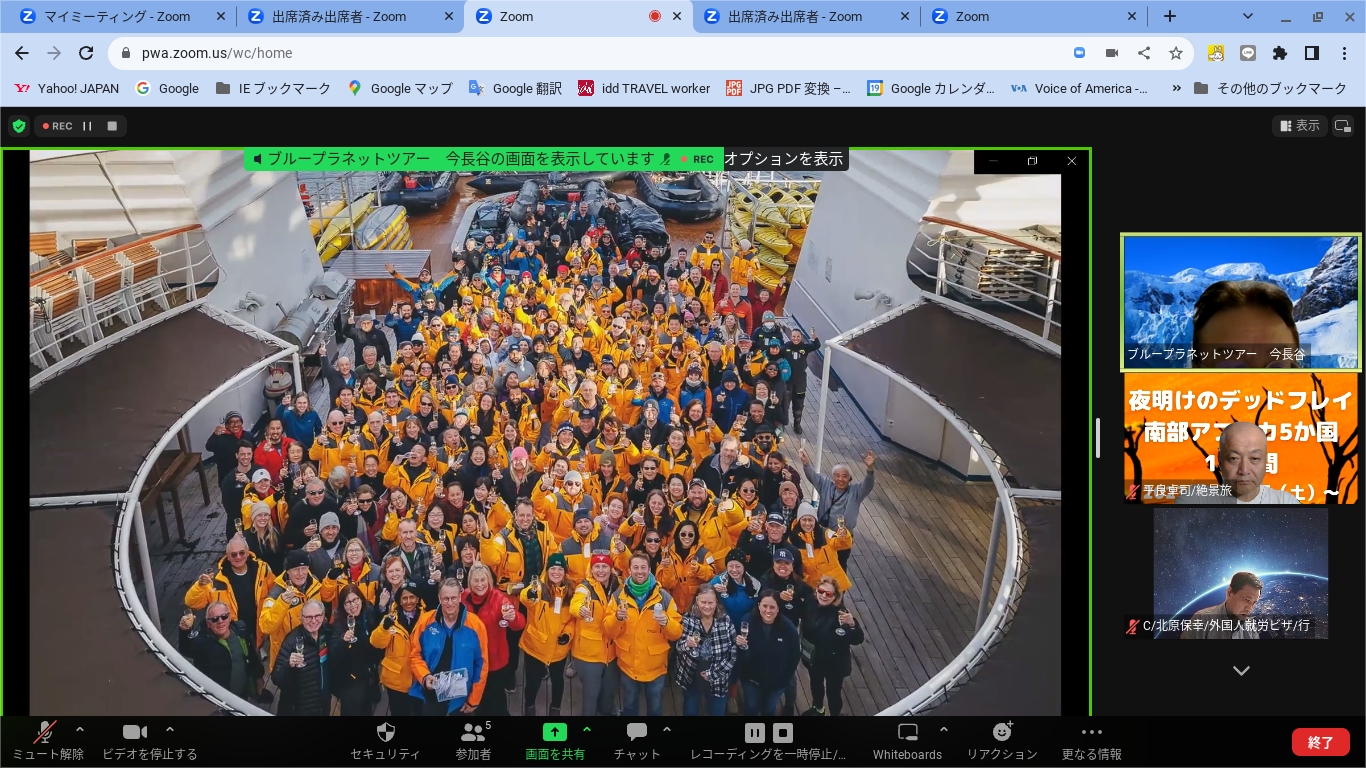Expand video options caret beside ビデオを停止する
This screenshot has width=1366, height=768.
pos(170,730)
